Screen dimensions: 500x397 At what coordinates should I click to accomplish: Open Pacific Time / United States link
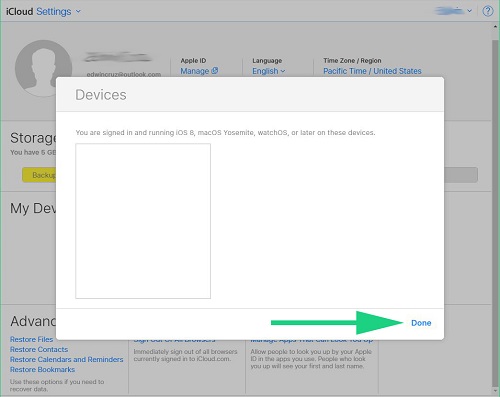point(372,71)
